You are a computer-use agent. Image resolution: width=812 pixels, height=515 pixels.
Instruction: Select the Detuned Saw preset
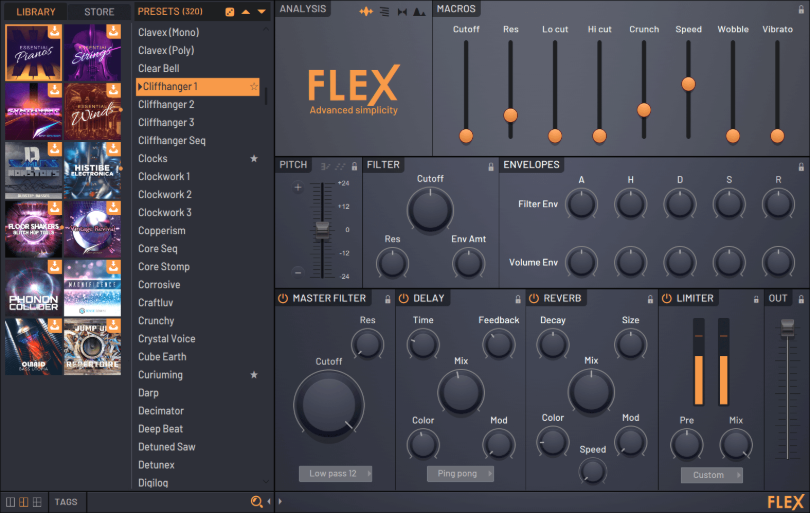198,447
